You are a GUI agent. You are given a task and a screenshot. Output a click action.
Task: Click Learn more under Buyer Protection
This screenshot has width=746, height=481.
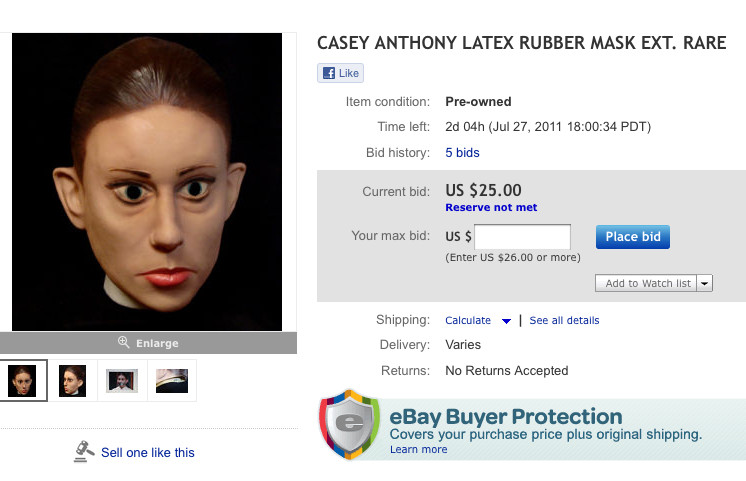pos(419,449)
